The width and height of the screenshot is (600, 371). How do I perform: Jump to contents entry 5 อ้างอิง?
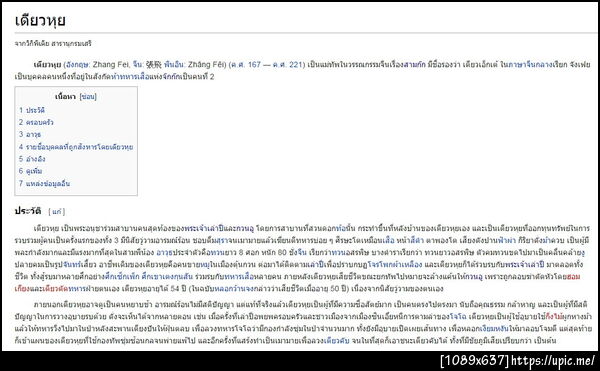pos(32,159)
